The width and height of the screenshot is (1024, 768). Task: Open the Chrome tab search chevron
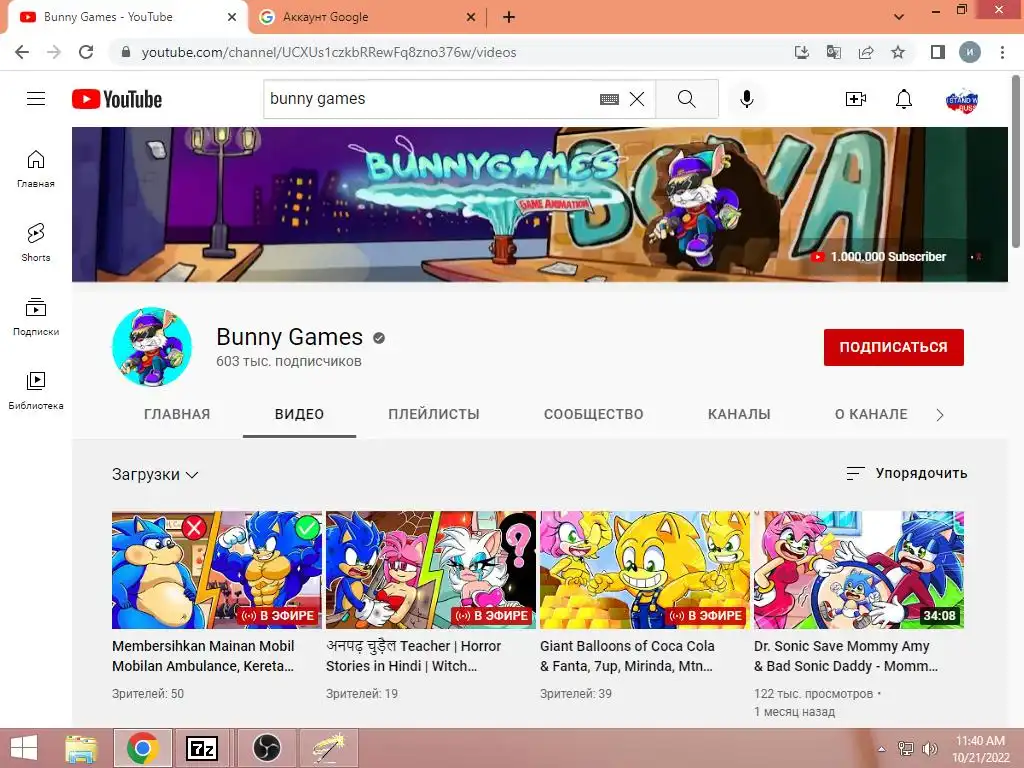click(899, 17)
